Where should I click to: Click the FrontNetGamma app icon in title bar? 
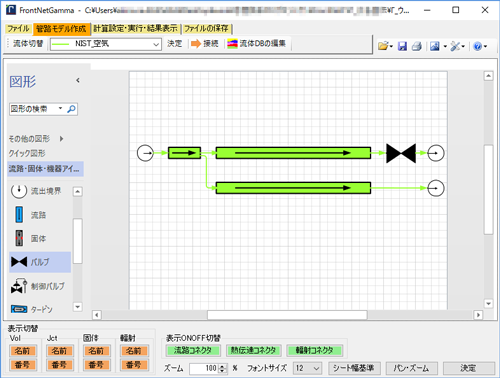click(x=11, y=10)
